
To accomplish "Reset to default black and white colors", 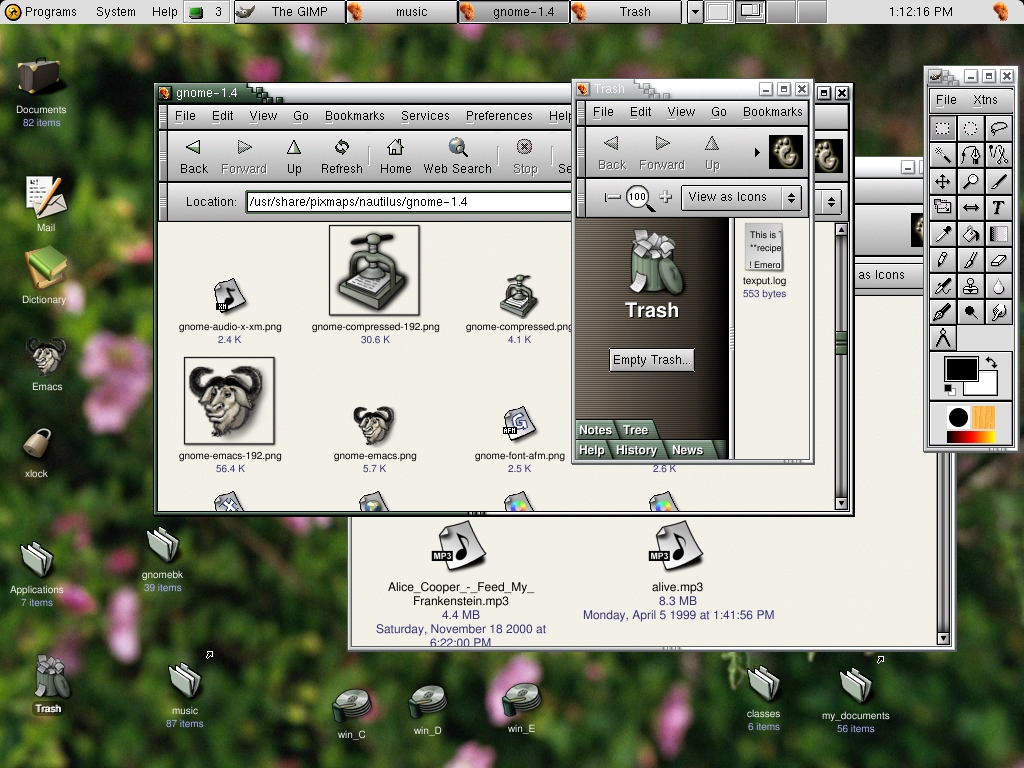I will point(950,390).
